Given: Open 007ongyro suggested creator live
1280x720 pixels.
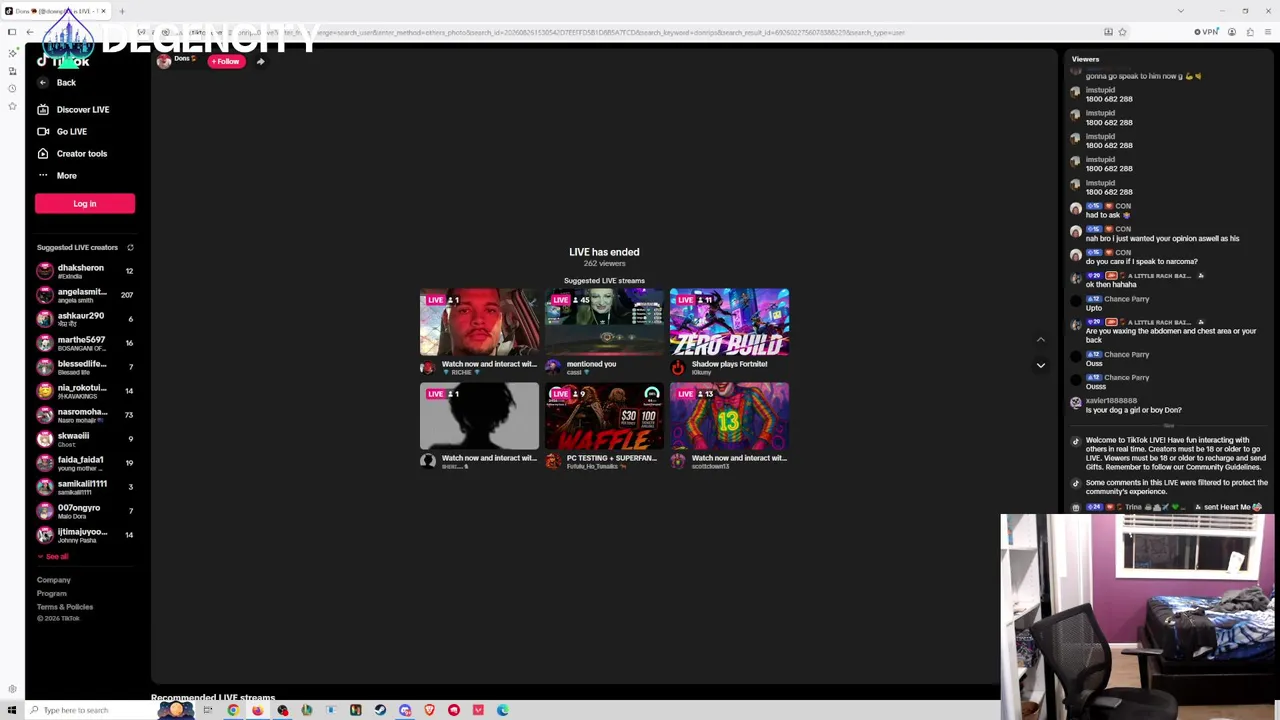Looking at the screenshot, I should [85, 511].
